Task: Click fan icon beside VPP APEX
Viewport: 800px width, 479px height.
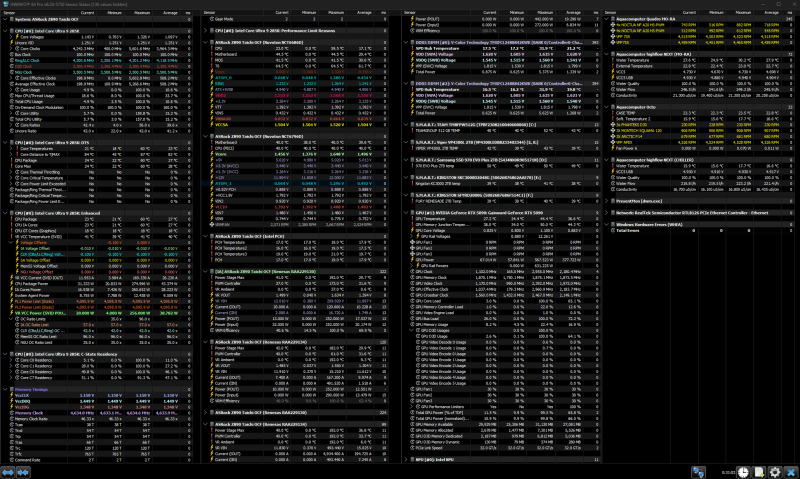Action: 613,142
